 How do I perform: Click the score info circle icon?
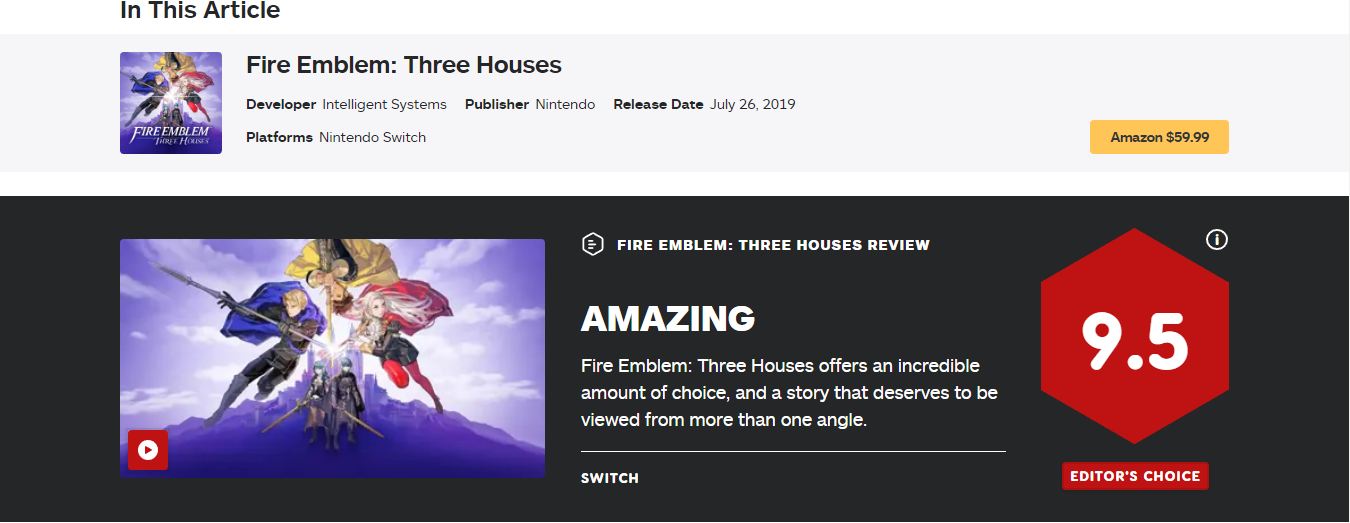(1217, 240)
